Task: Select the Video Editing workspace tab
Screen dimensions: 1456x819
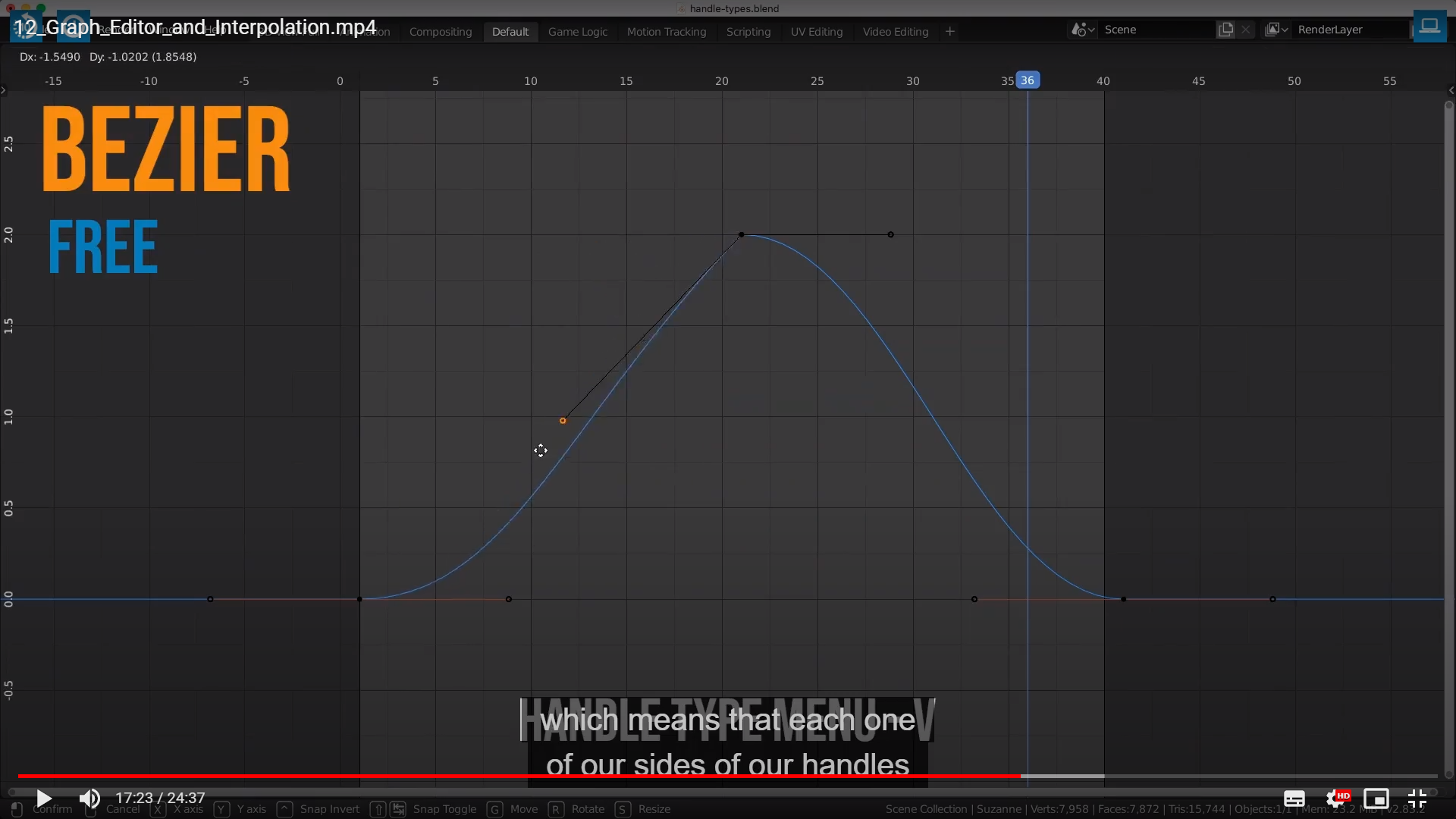Action: pyautogui.click(x=895, y=32)
